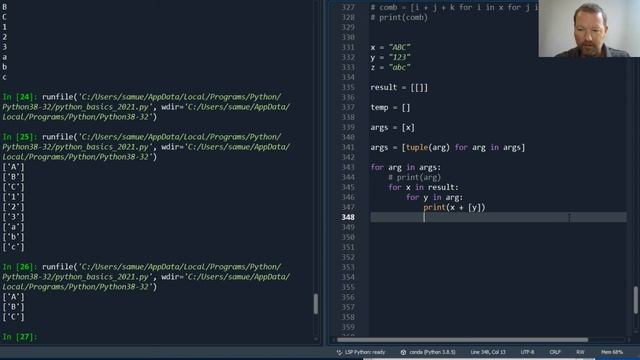The height and width of the screenshot is (360, 640).
Task: Click the UTF-8 encoding status entry
Action: 527,352
